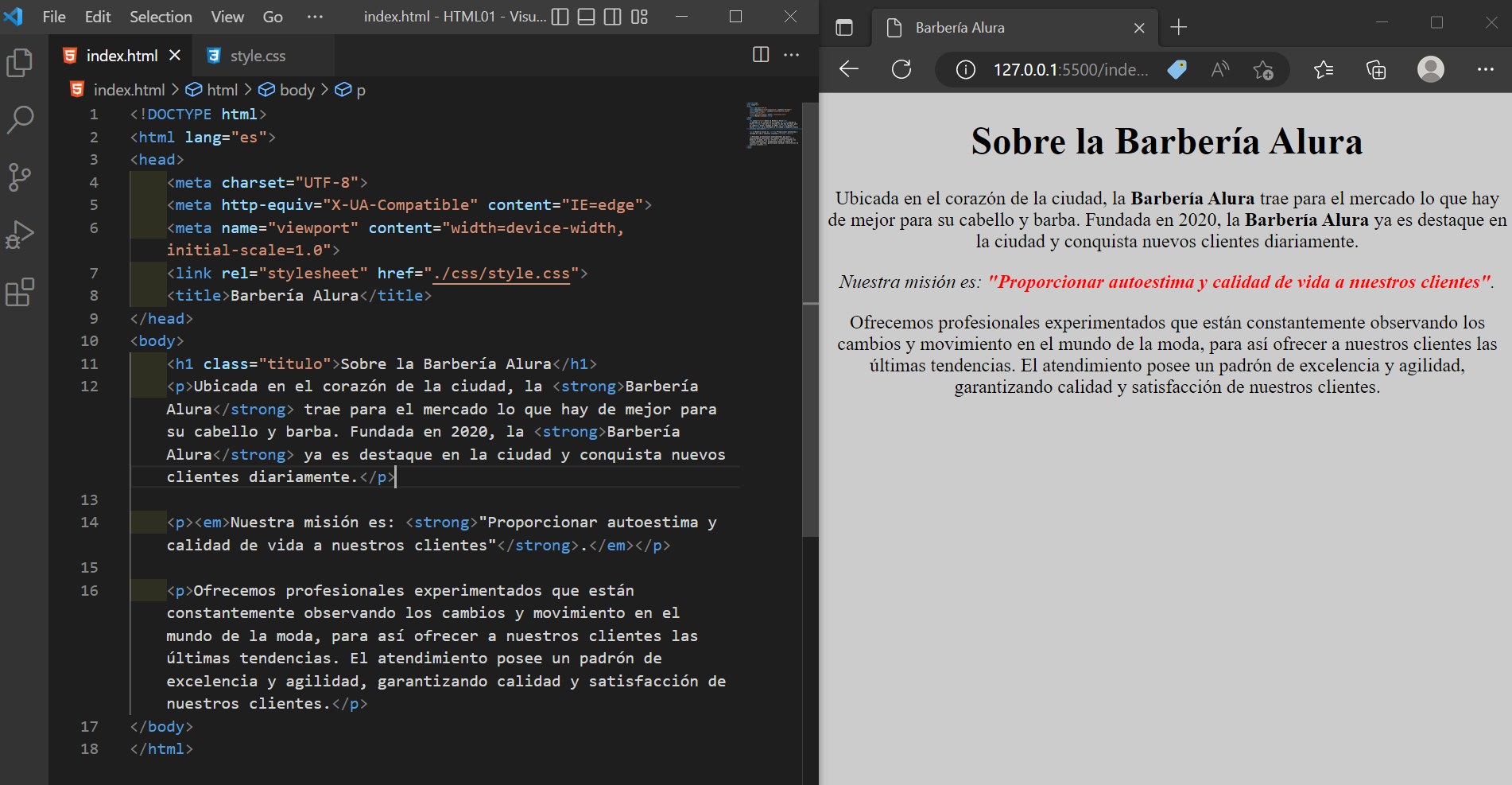Open the Customize Layout icon in the title bar
Image resolution: width=1512 pixels, height=785 pixels.
pos(640,17)
